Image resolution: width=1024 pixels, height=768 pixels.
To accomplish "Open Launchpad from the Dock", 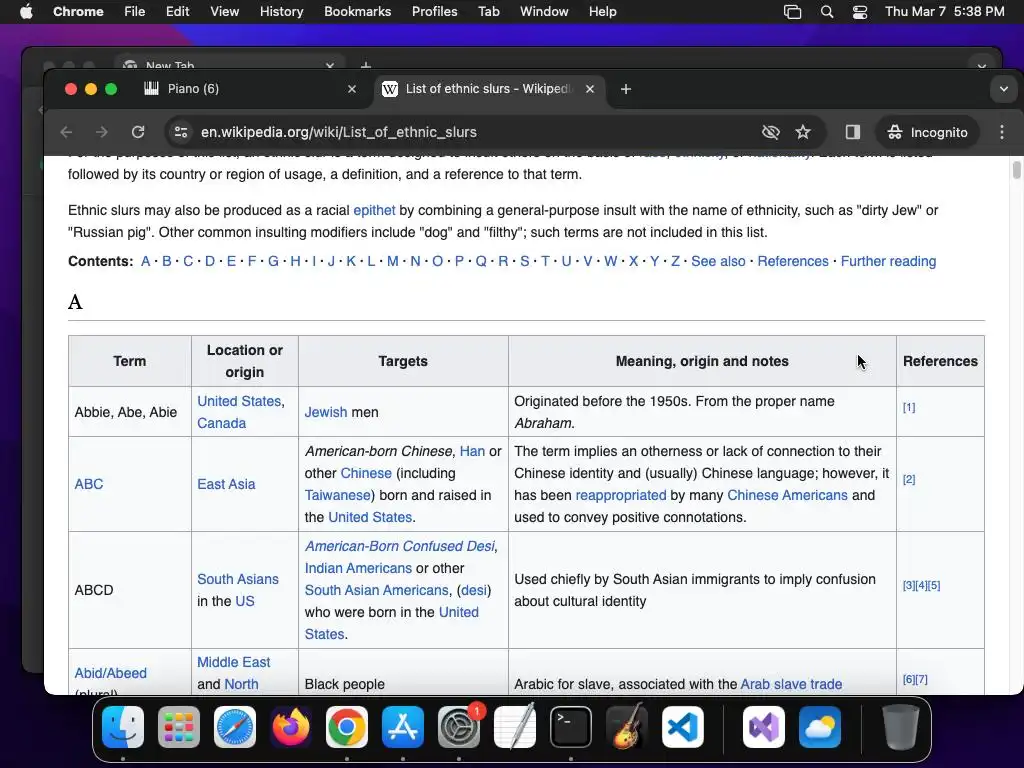I will 179,727.
